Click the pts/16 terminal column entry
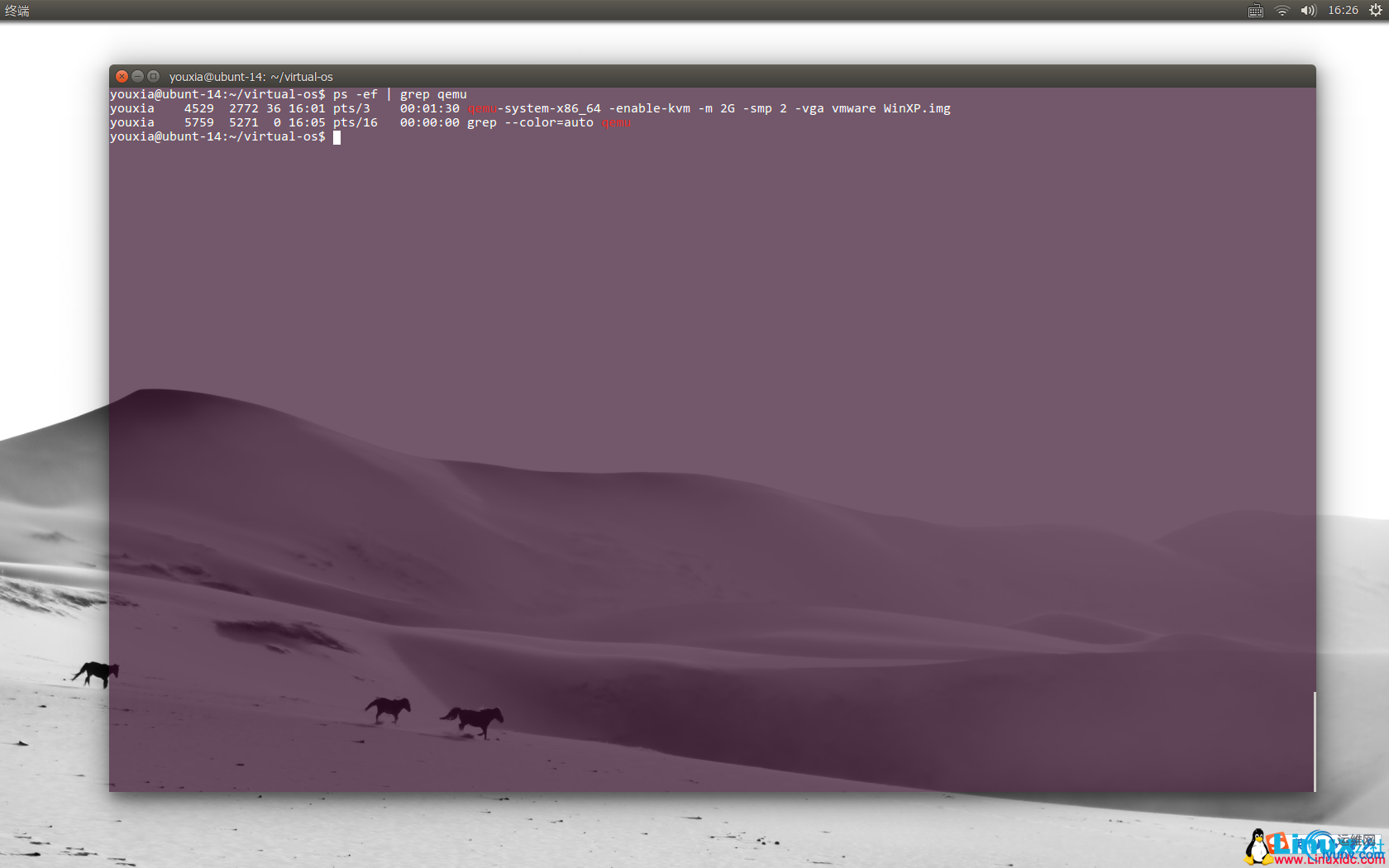Image resolution: width=1389 pixels, height=868 pixels. (x=356, y=123)
